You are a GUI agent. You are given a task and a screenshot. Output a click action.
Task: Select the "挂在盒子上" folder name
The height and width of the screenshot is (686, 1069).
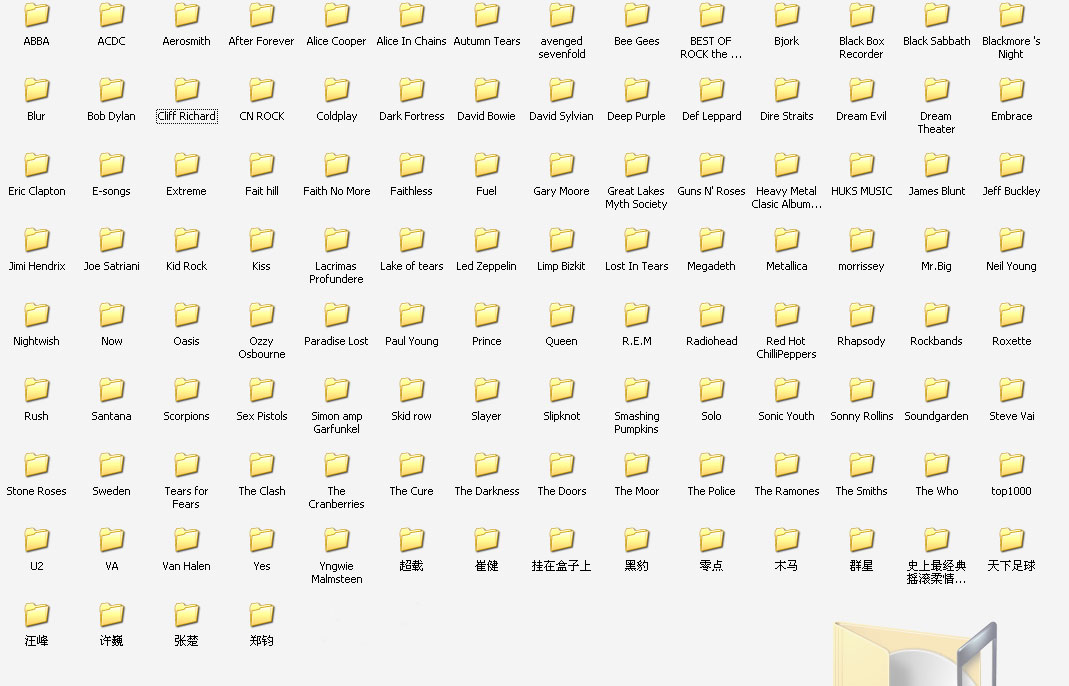[x=561, y=566]
